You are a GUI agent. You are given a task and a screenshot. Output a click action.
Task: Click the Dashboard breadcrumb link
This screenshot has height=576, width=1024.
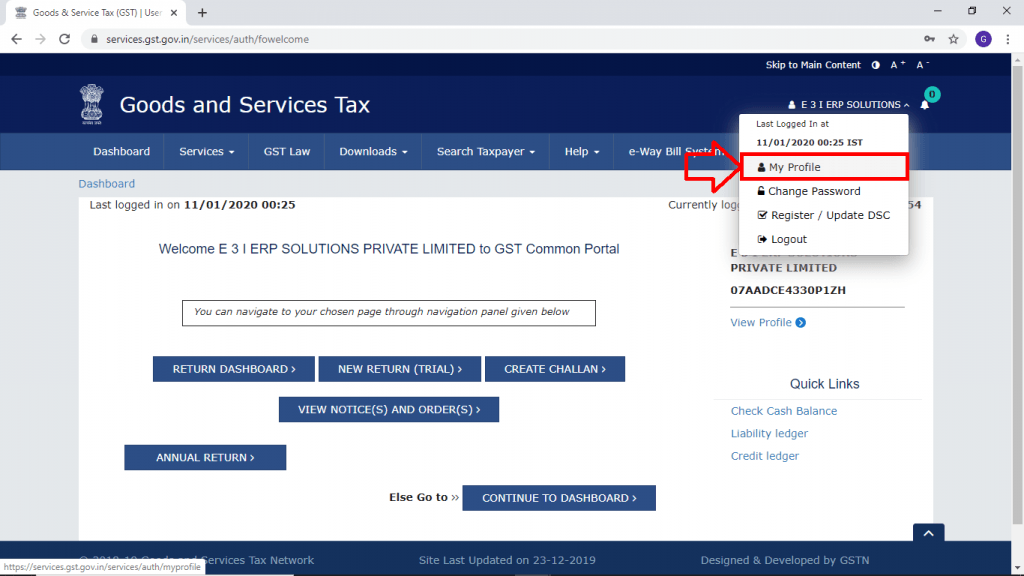click(x=106, y=184)
